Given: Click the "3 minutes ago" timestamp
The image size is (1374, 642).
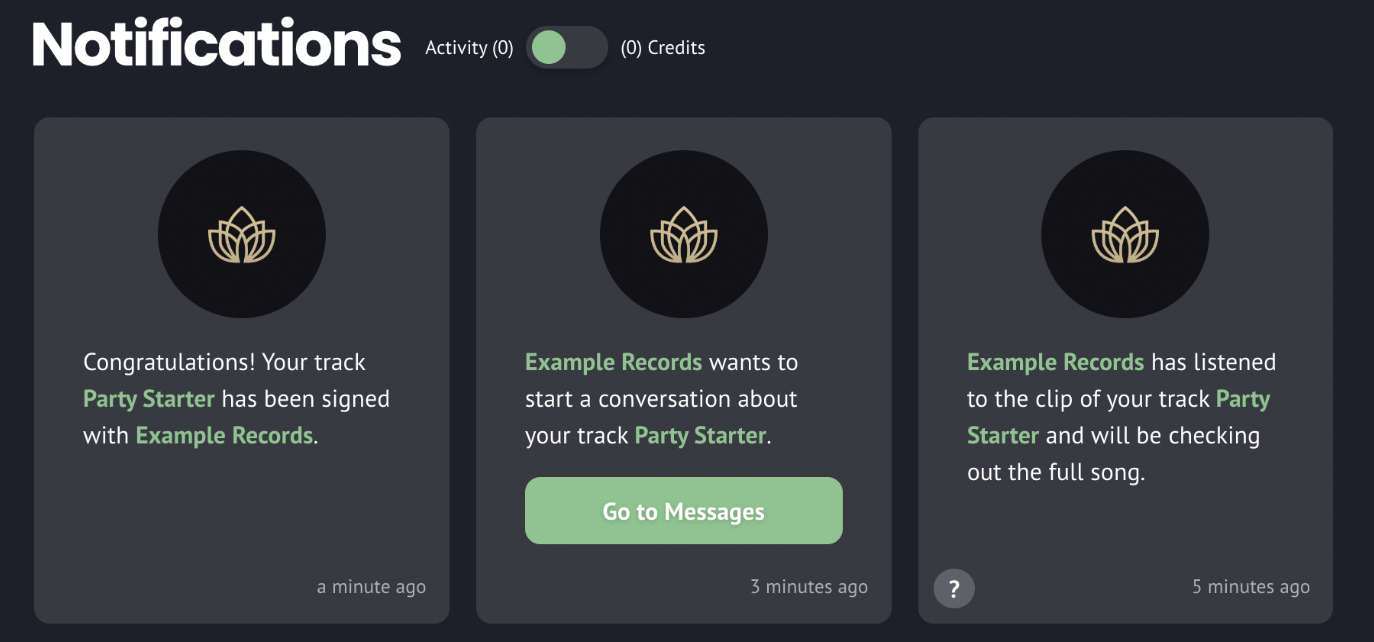Looking at the screenshot, I should pyautogui.click(x=809, y=587).
